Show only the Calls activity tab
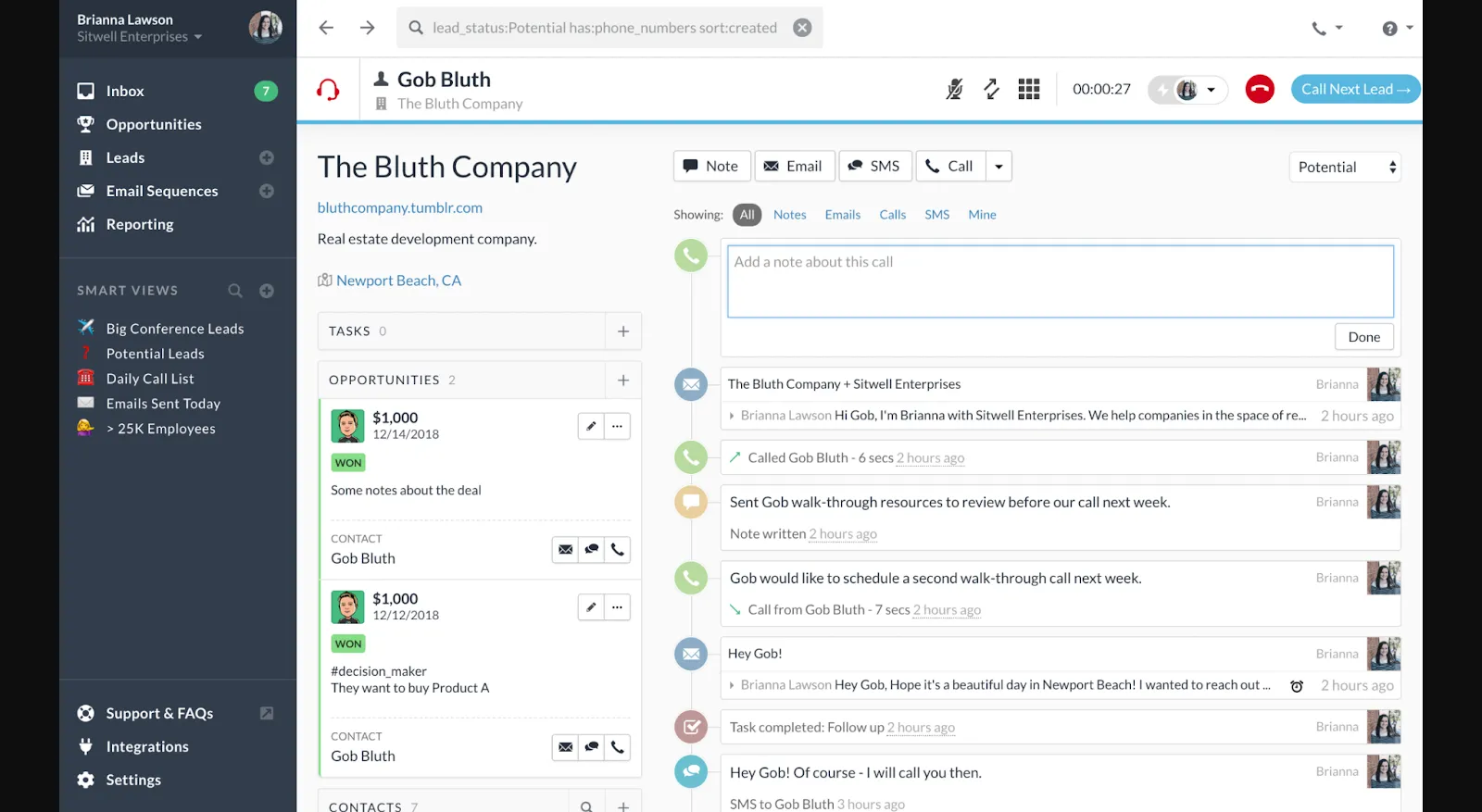Screen dimensions: 1482x812 (892, 215)
